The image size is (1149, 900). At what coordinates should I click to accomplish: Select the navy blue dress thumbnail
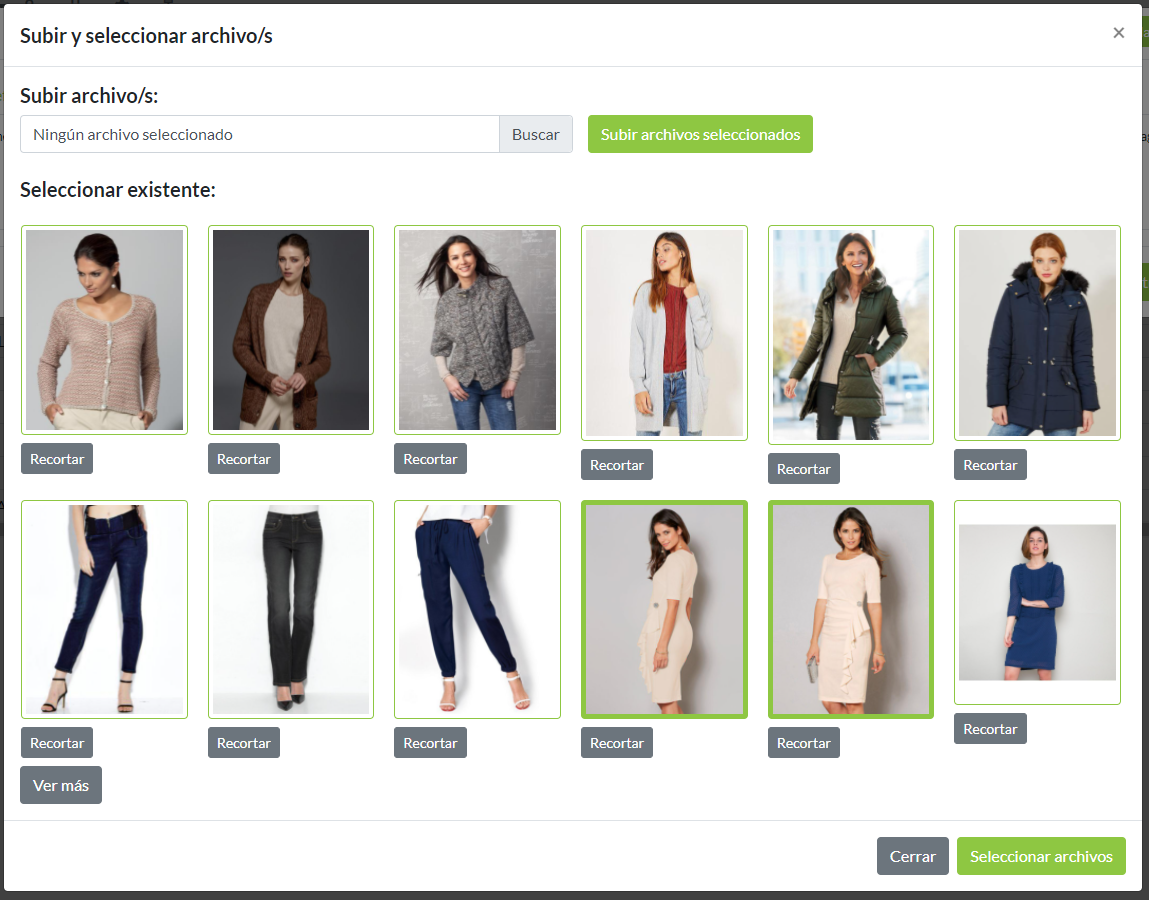coord(1037,602)
